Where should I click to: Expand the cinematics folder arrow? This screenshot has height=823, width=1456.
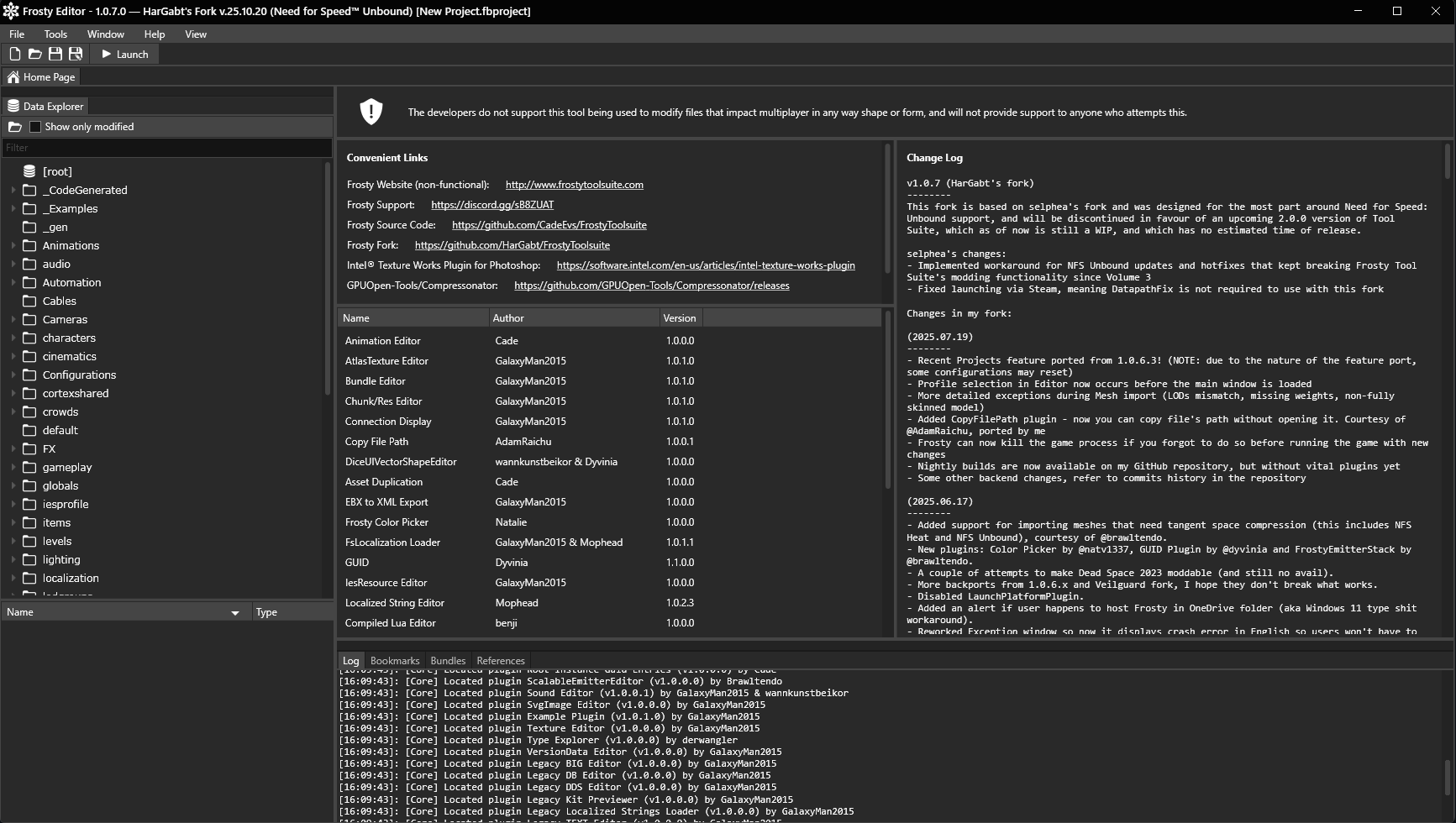click(13, 356)
